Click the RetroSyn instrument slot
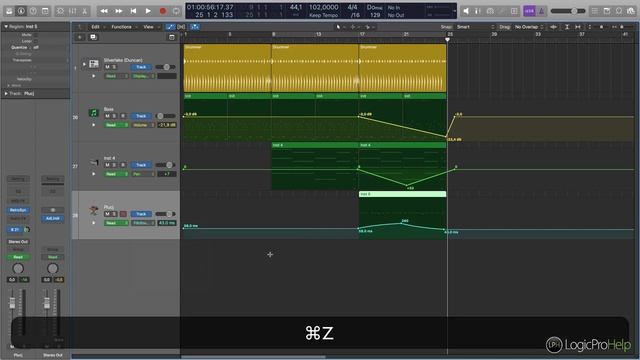The image size is (640, 360). 18,210
